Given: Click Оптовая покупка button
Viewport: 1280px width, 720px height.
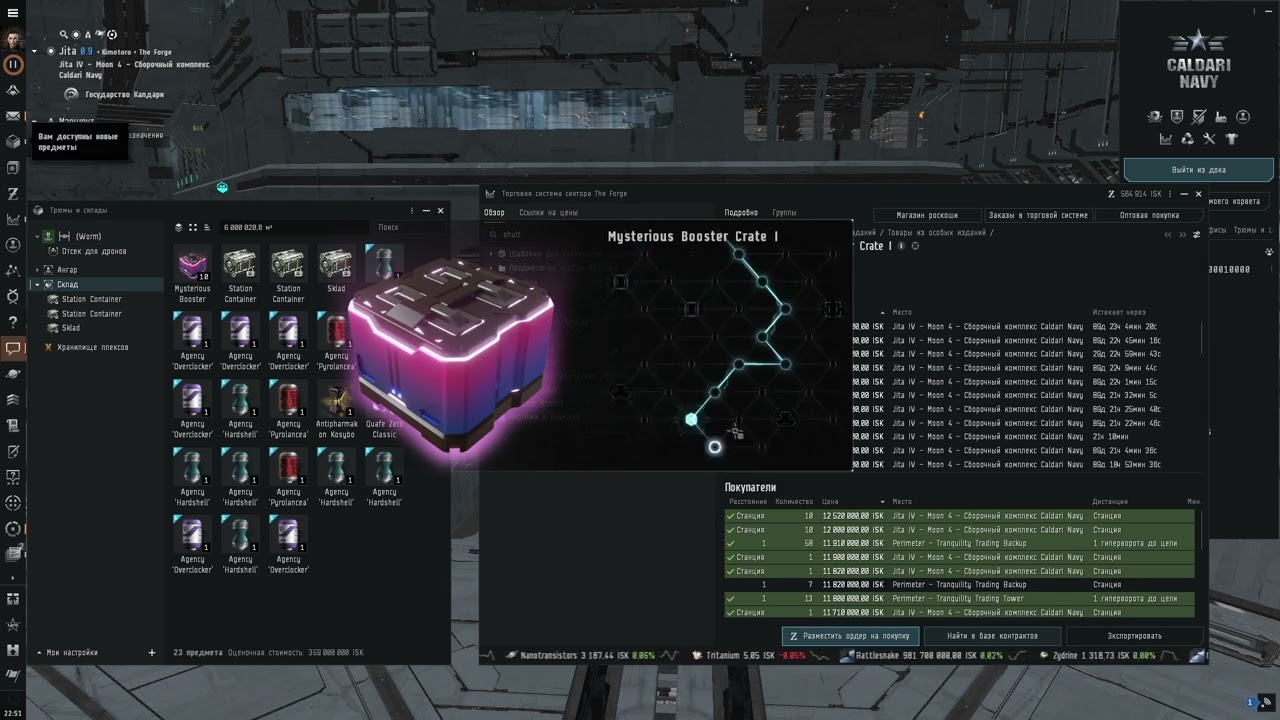Looking at the screenshot, I should pyautogui.click(x=1149, y=215).
